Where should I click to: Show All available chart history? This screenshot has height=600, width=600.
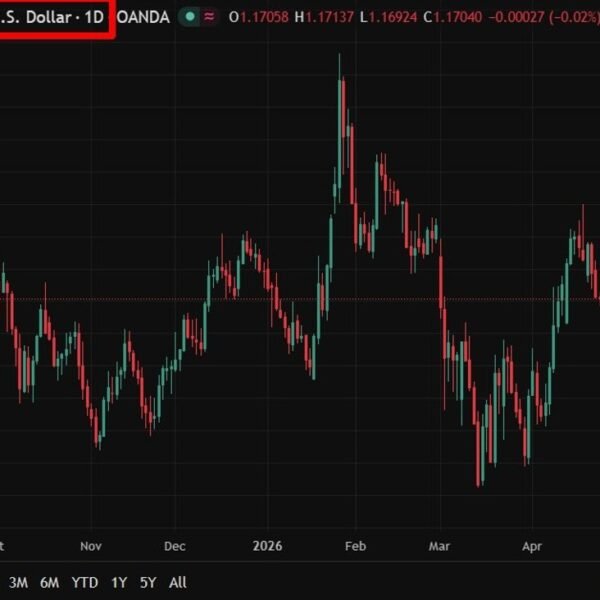tap(178, 583)
